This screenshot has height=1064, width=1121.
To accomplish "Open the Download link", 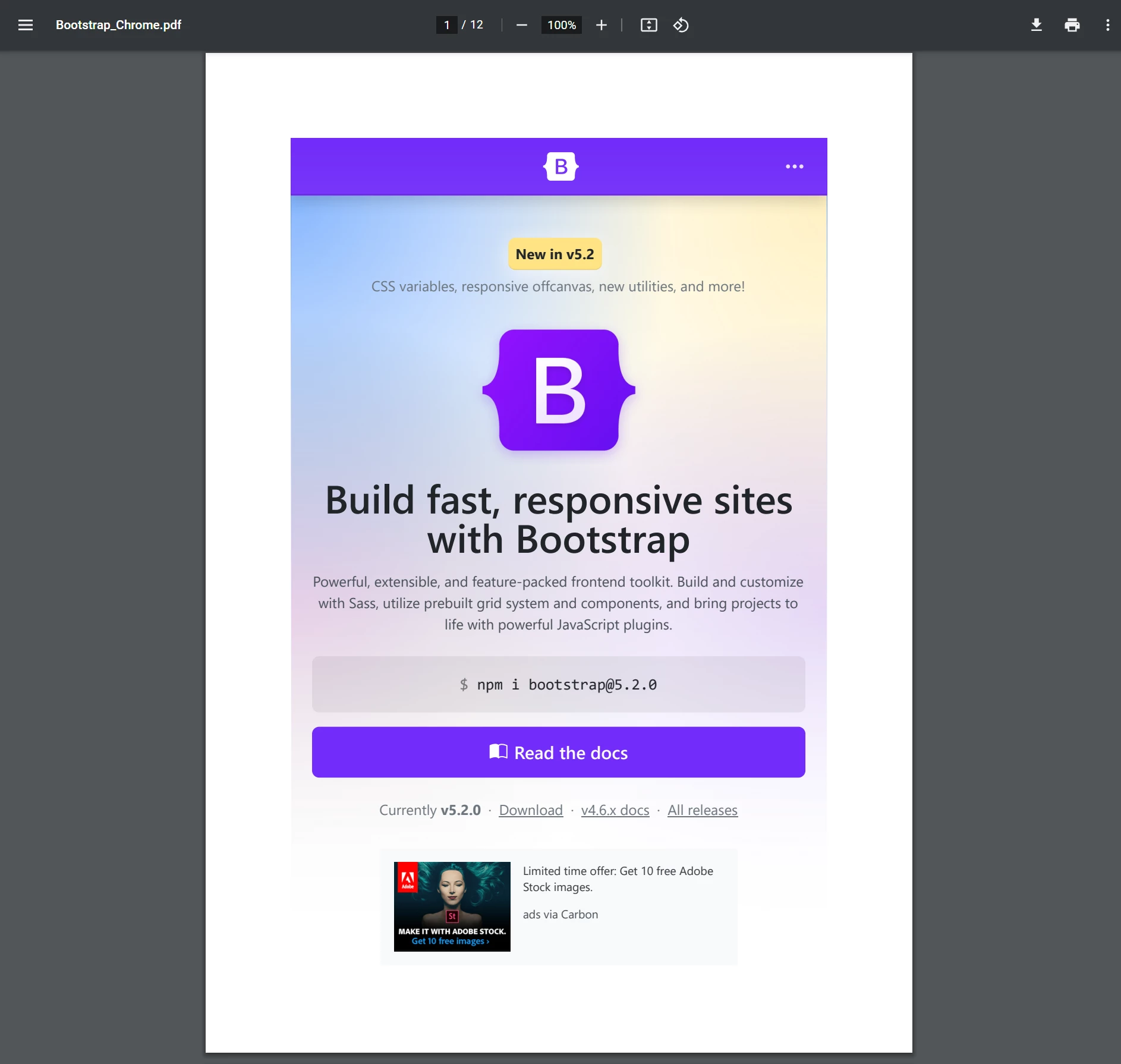I will pos(531,810).
